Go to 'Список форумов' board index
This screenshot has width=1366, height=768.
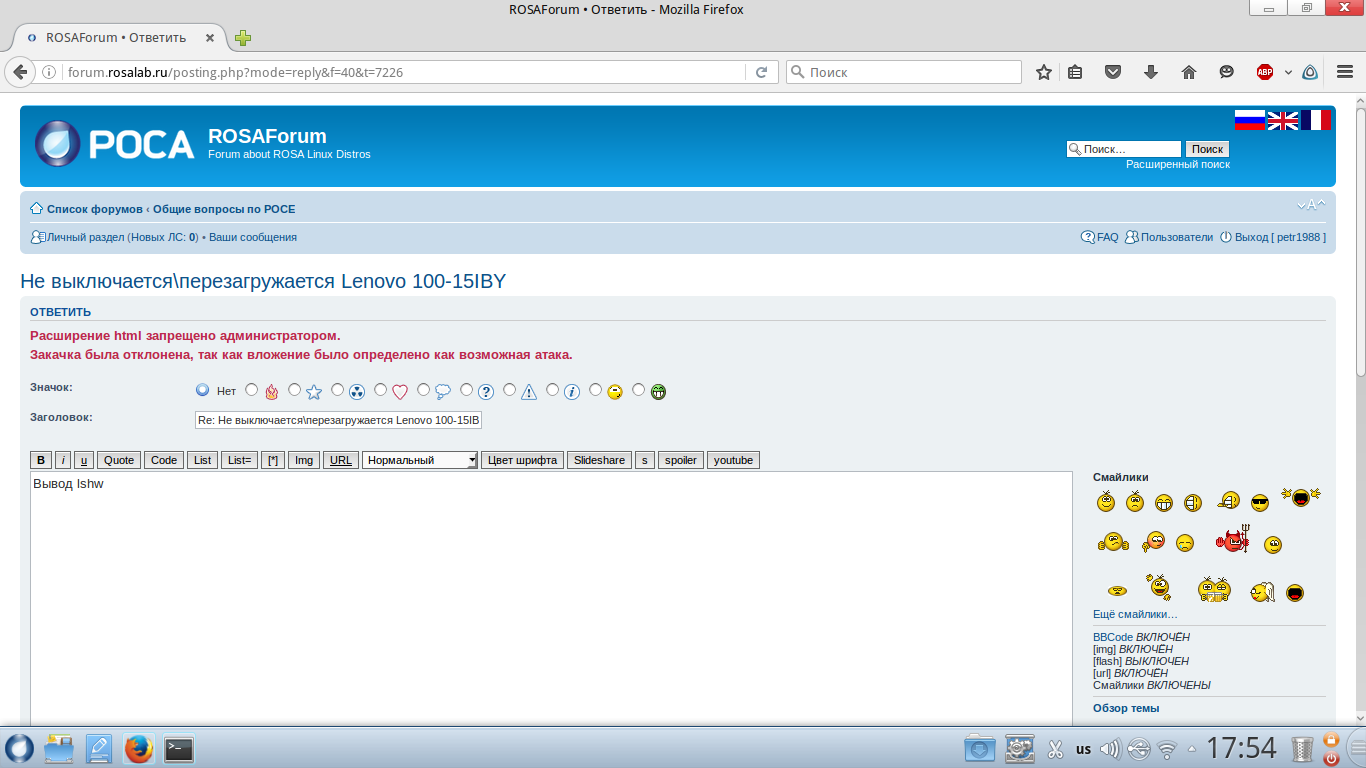pyautogui.click(x=95, y=209)
